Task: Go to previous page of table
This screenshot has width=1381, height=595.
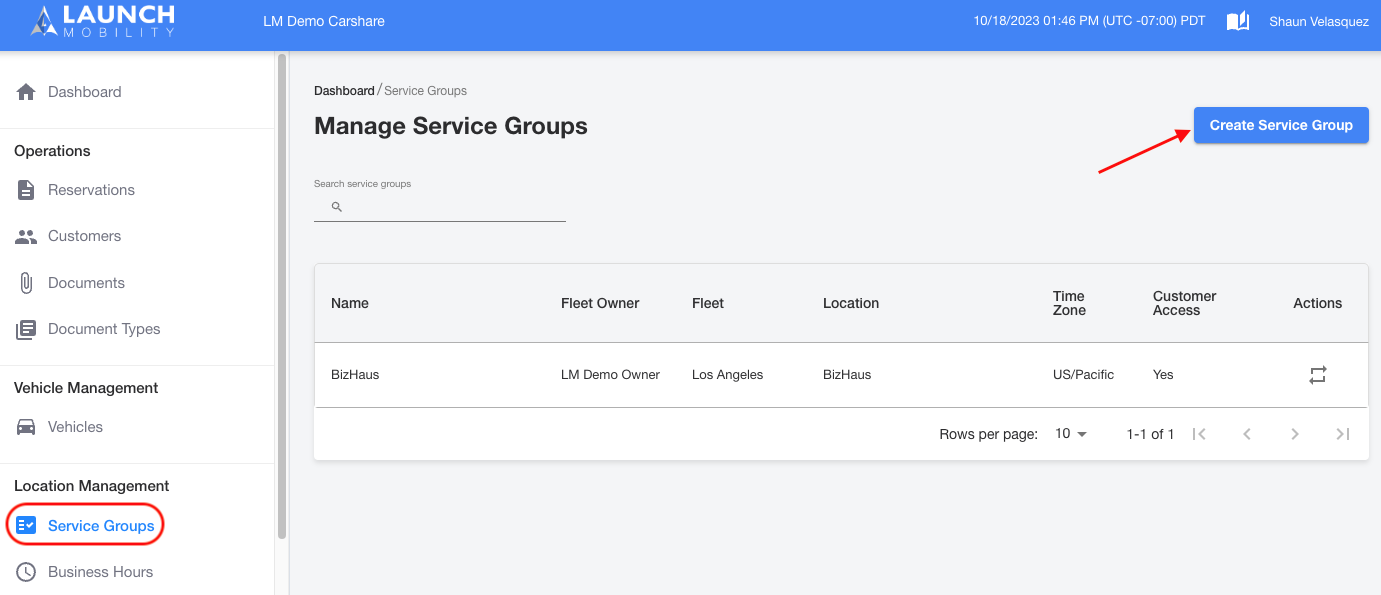Action: click(x=1247, y=434)
